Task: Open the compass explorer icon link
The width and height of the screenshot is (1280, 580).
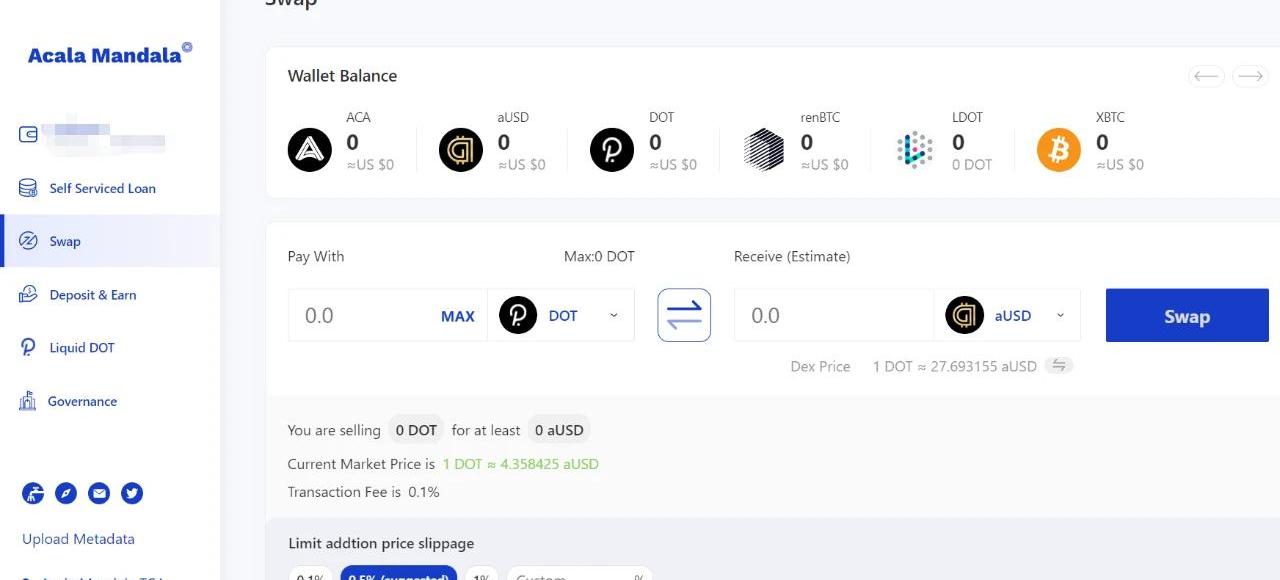Action: pos(65,493)
